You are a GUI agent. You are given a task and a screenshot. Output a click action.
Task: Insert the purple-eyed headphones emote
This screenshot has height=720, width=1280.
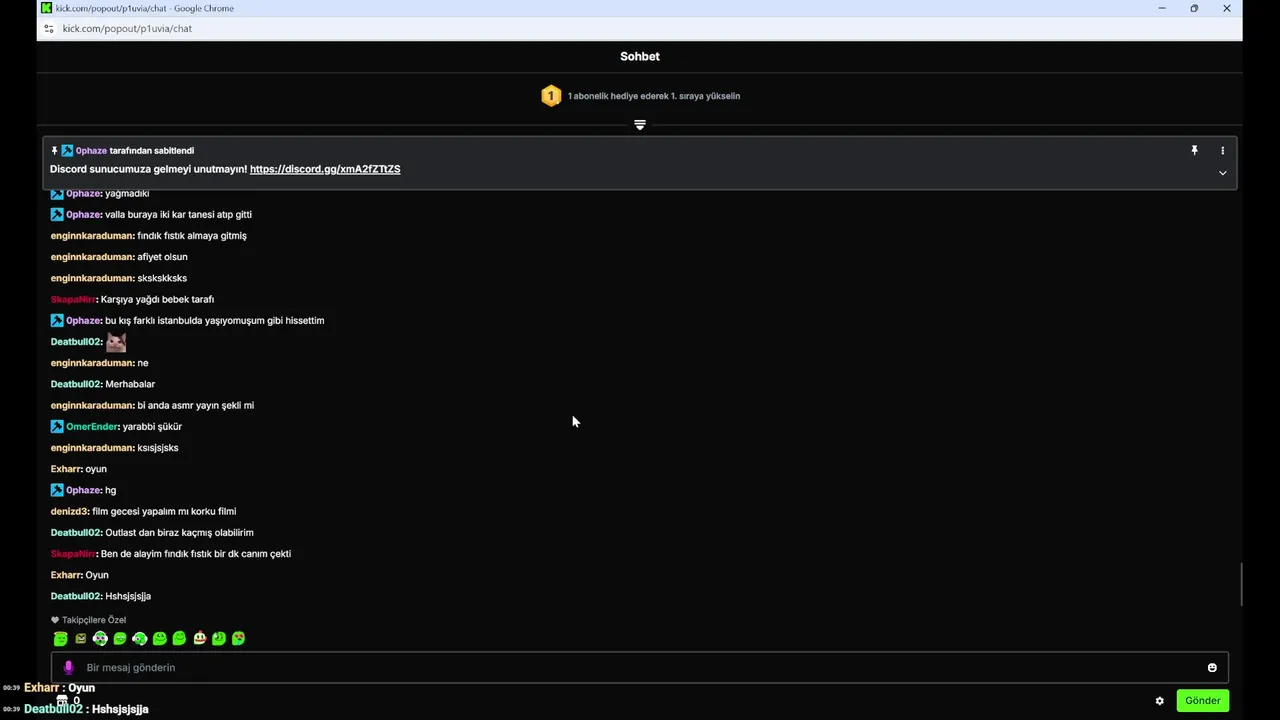(x=100, y=638)
